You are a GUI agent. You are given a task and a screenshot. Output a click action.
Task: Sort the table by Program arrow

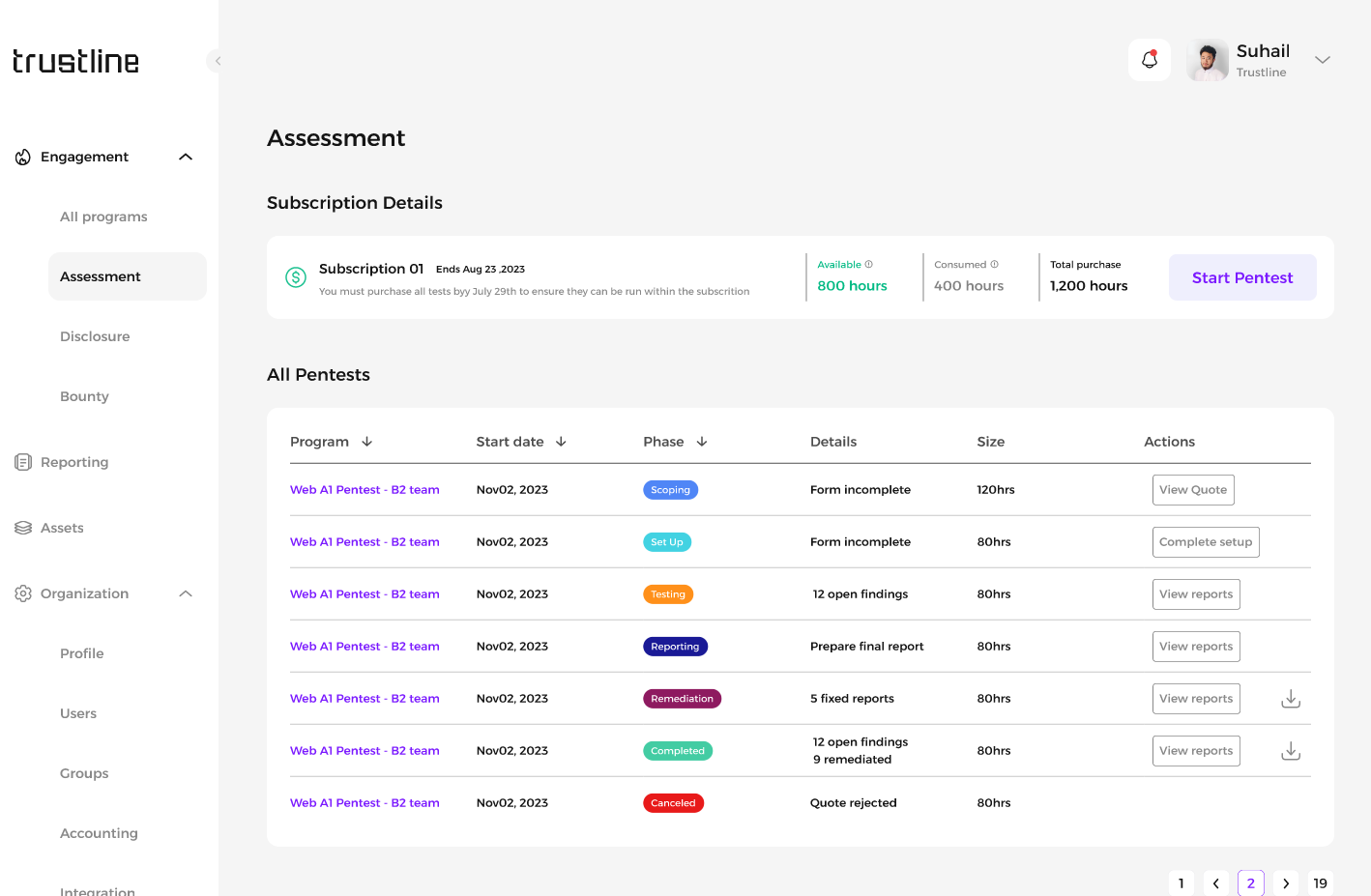pyautogui.click(x=367, y=442)
